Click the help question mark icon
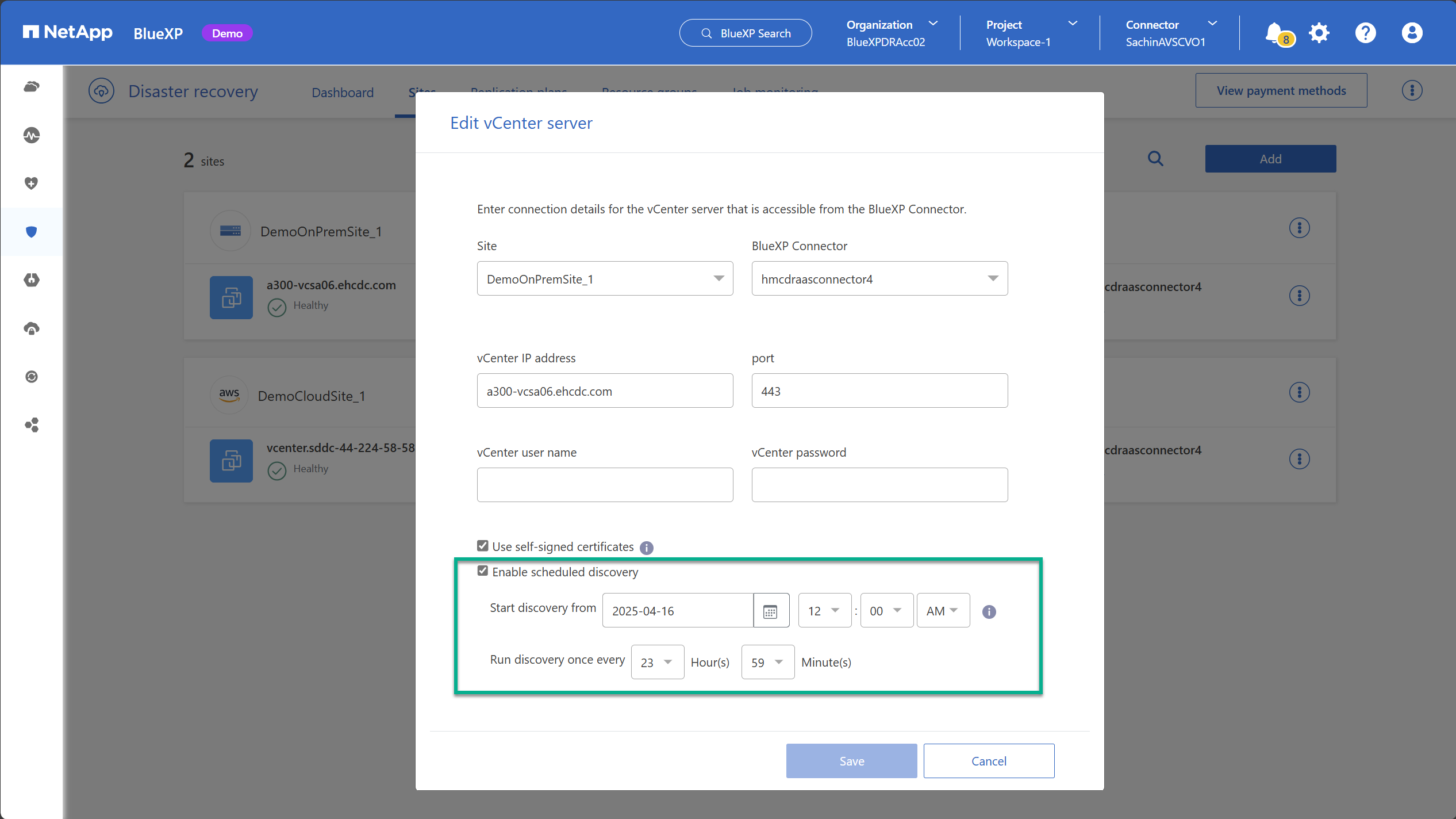The height and width of the screenshot is (819, 1456). click(1365, 33)
